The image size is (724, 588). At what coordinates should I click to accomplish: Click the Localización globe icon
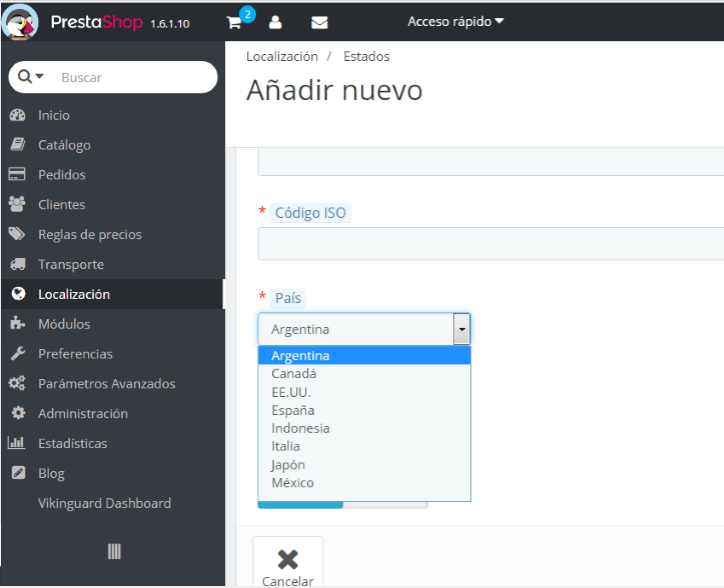18,294
